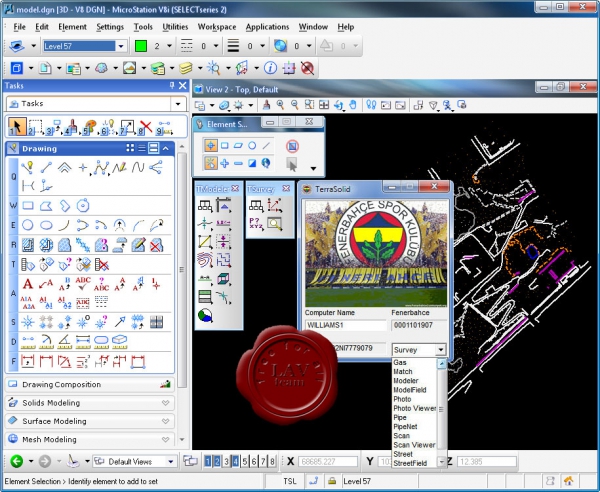Toggle view 4 button in view groups
Screen dimensions: 600x492
point(235,461)
